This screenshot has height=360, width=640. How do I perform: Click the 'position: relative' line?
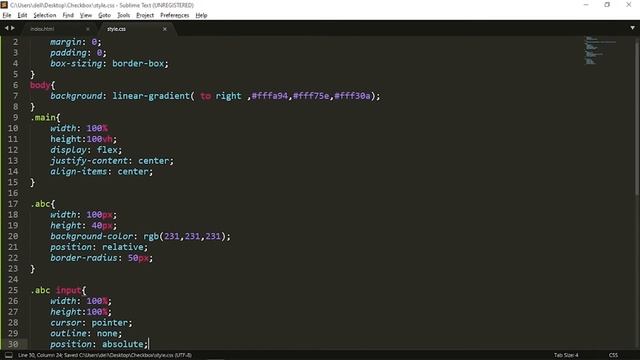pos(99,247)
